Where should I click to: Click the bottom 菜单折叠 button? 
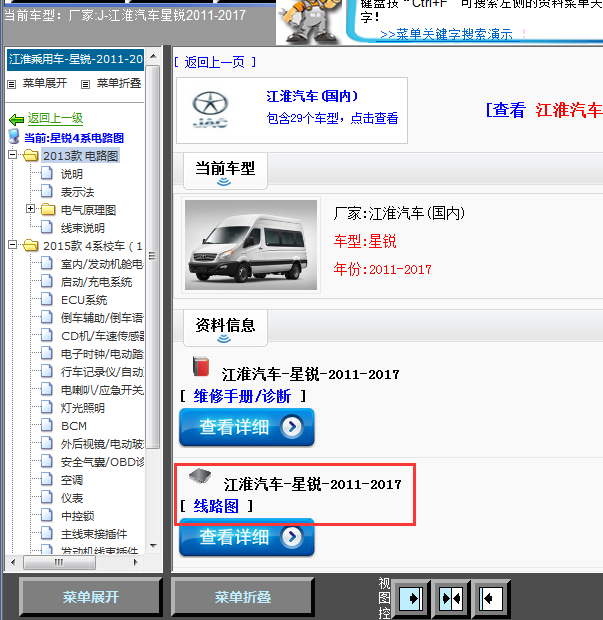pyautogui.click(x=243, y=597)
